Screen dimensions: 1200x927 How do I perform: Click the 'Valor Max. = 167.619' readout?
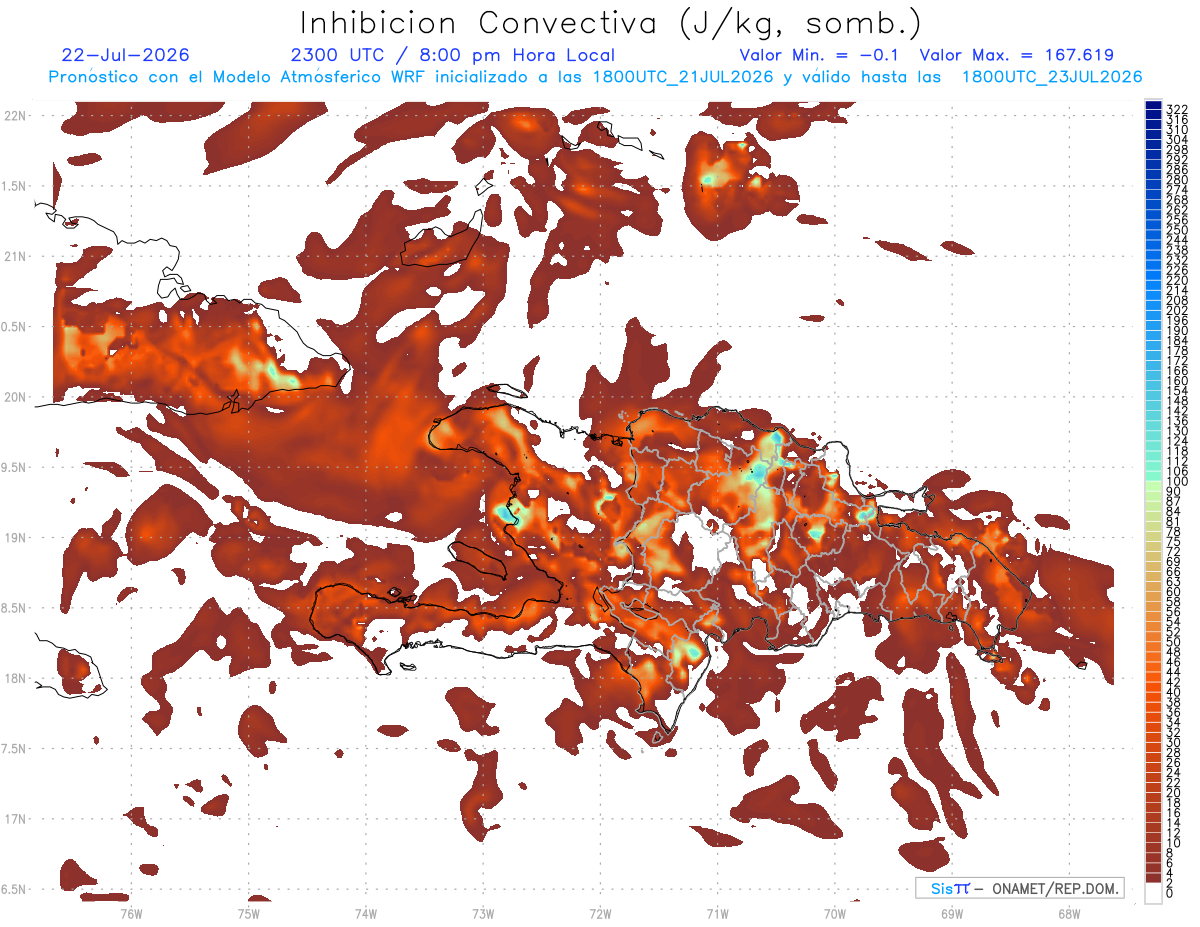(x=1017, y=55)
